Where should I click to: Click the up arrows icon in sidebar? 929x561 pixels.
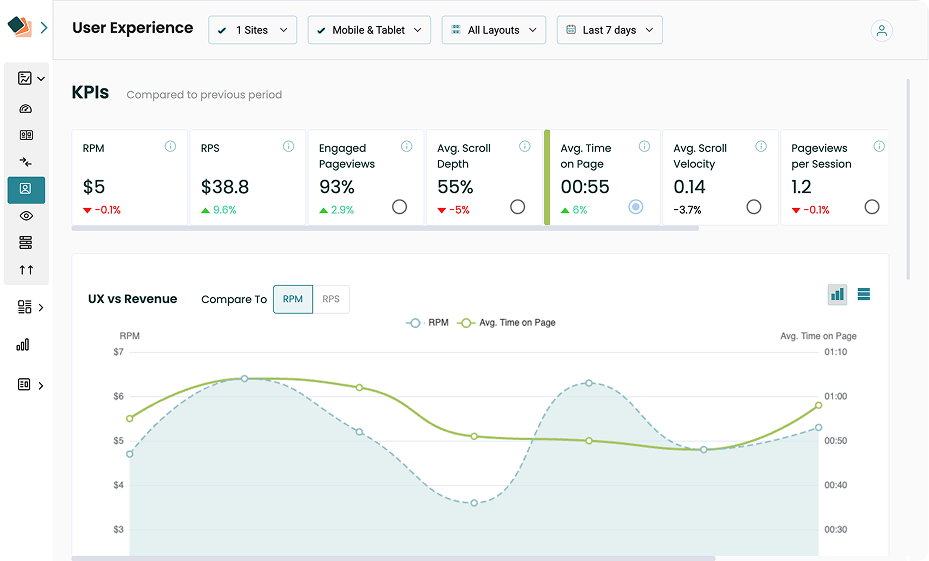pyautogui.click(x=26, y=270)
